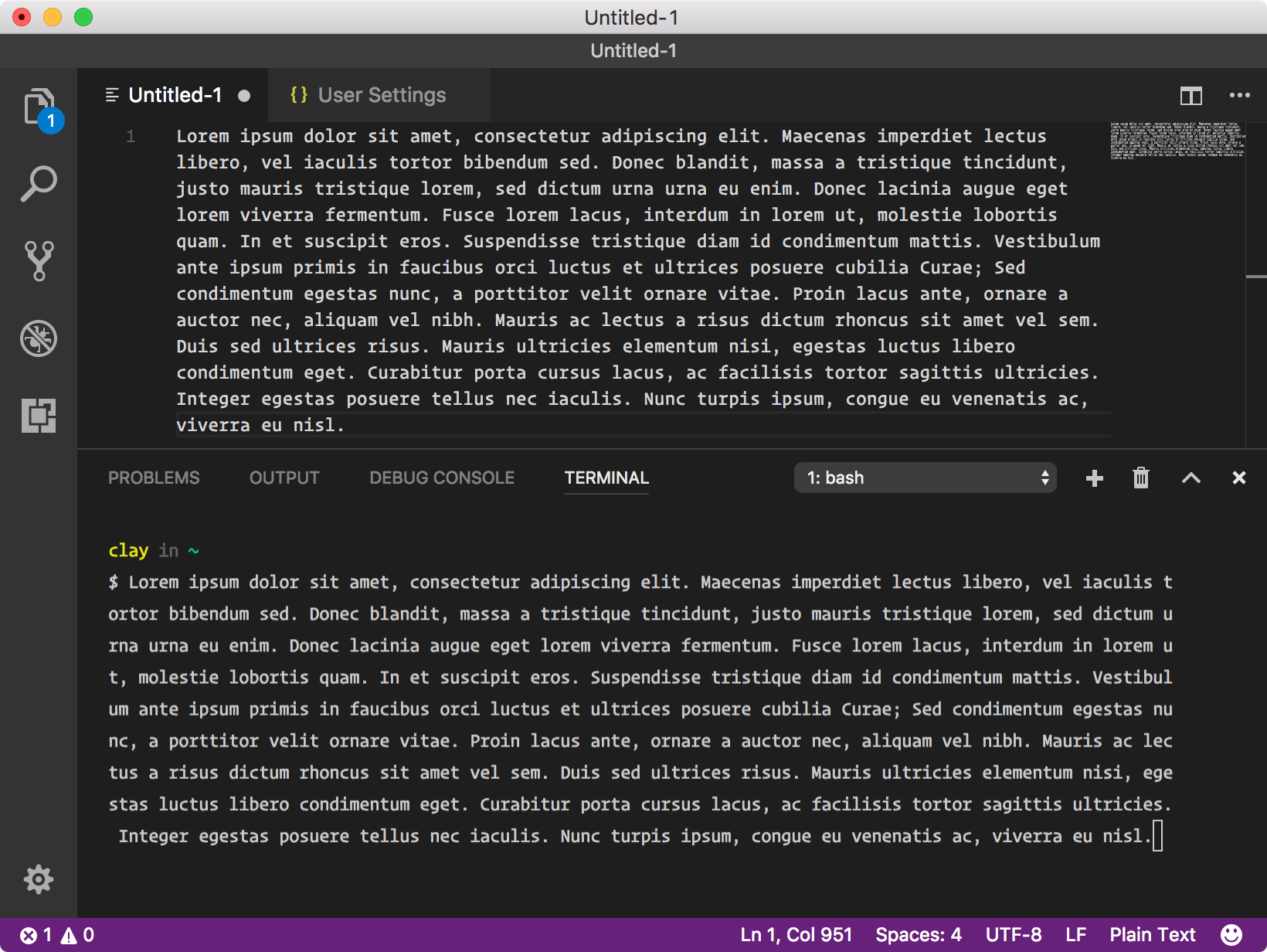Open the feedback smiley in status bar
Viewport: 1267px width, 952px height.
1232,935
